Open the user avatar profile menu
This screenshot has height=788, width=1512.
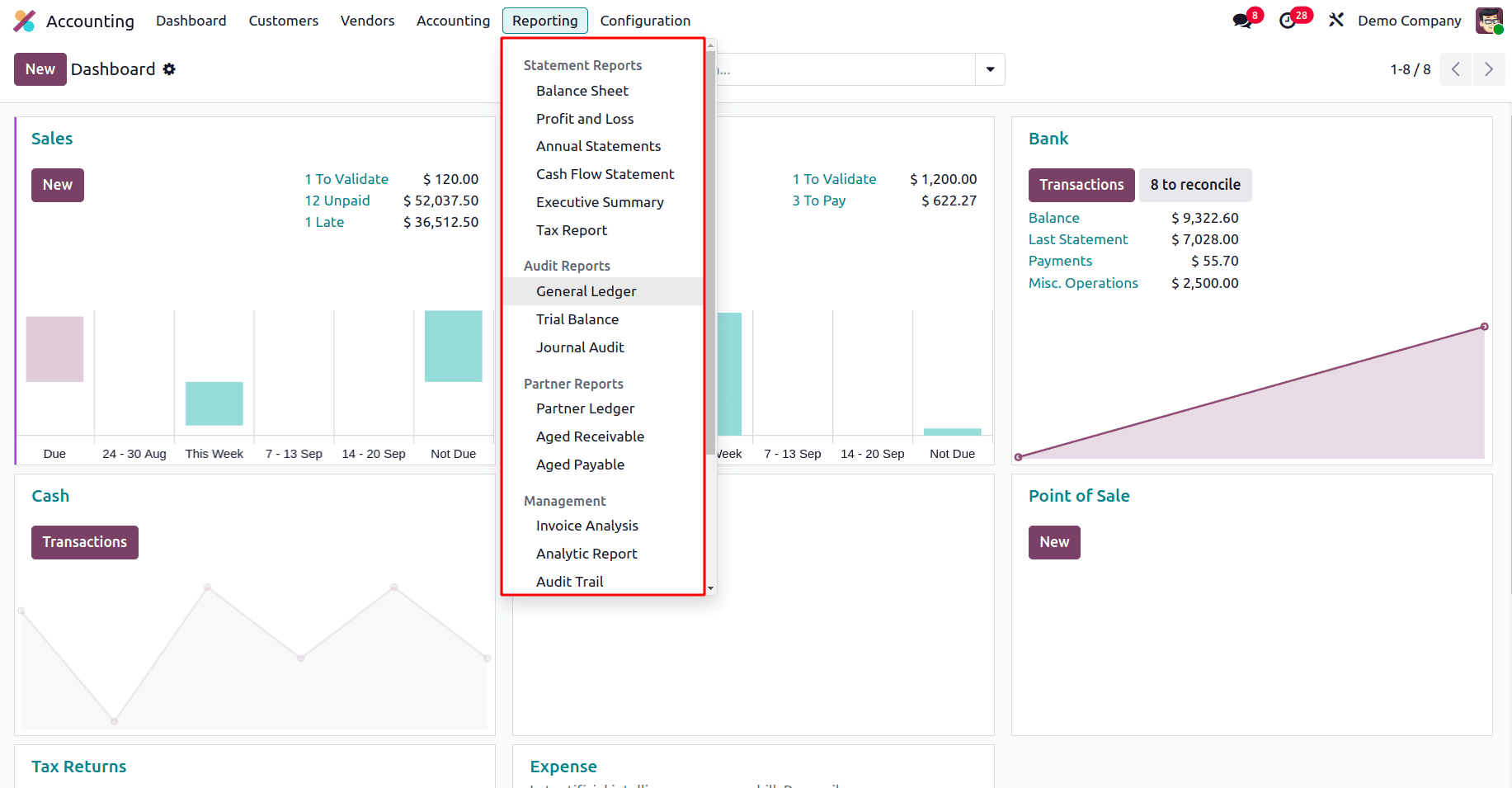(x=1489, y=20)
